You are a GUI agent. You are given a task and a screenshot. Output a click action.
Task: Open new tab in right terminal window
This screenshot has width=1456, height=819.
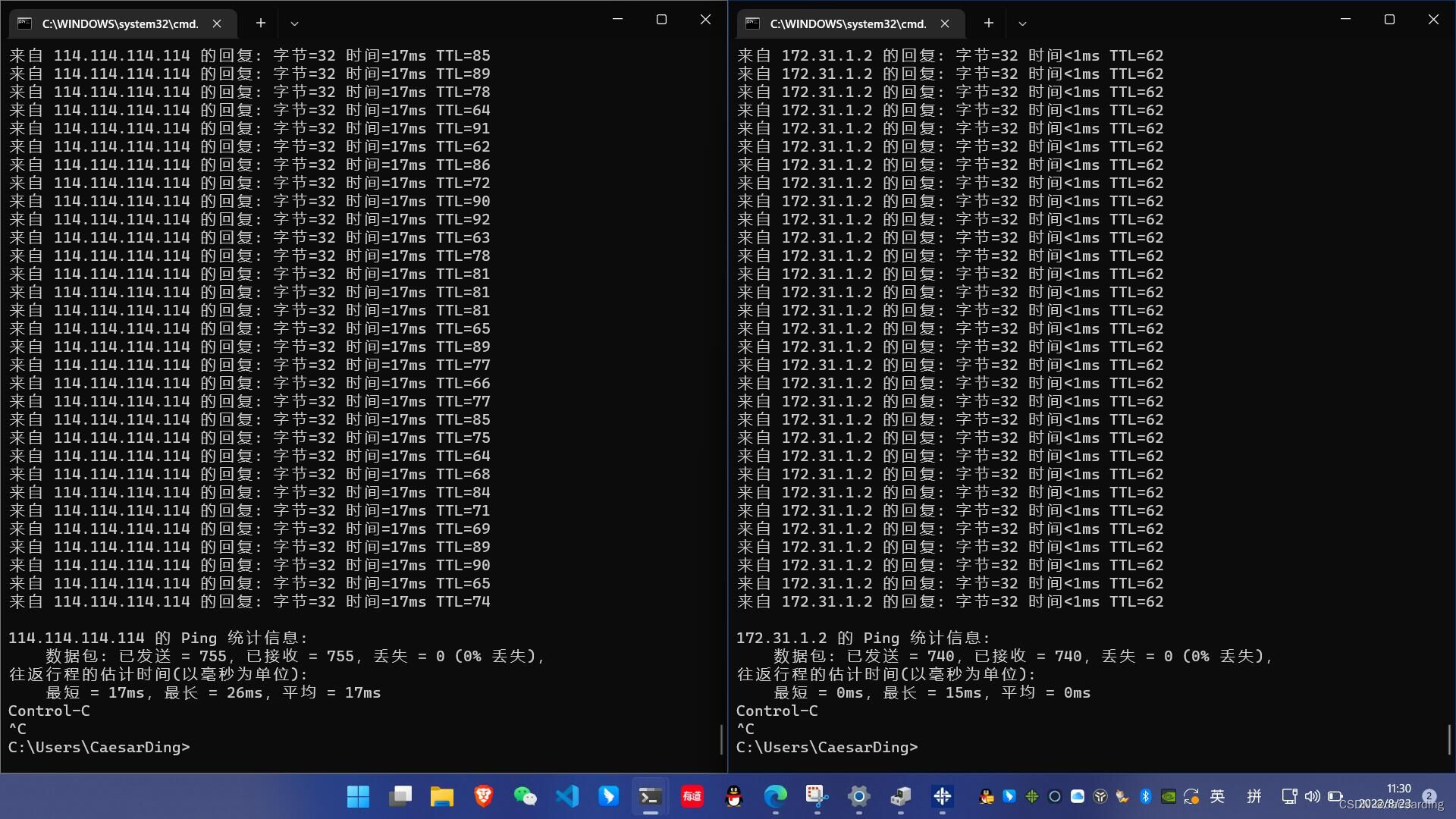[988, 24]
